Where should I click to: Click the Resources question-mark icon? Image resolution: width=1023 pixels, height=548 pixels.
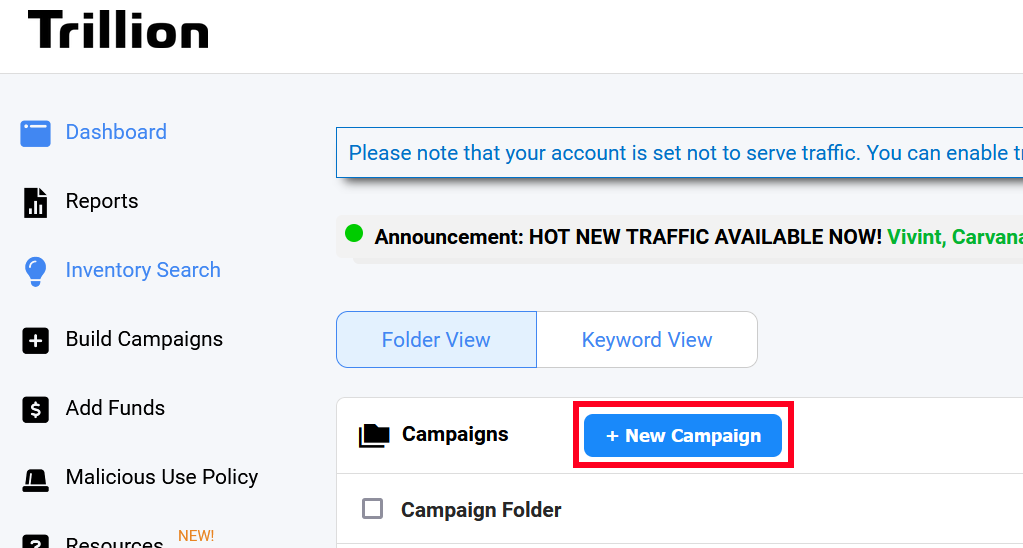(x=35, y=543)
